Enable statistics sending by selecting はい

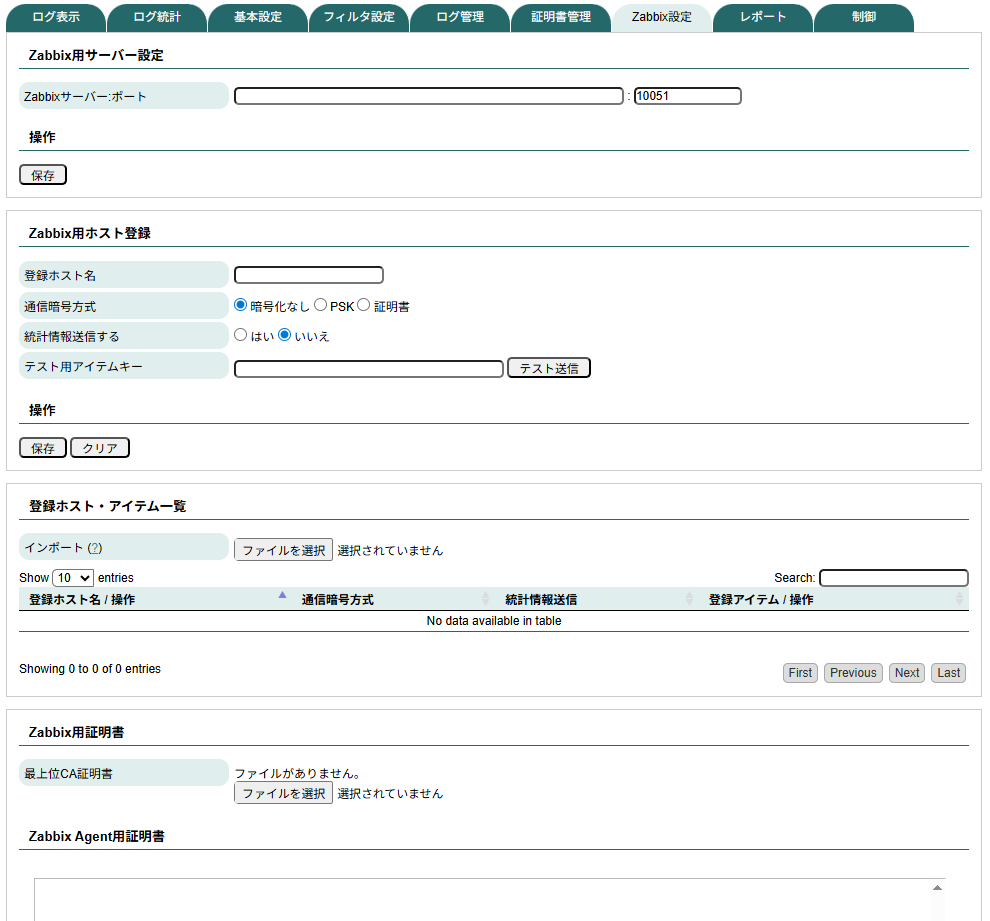point(240,335)
